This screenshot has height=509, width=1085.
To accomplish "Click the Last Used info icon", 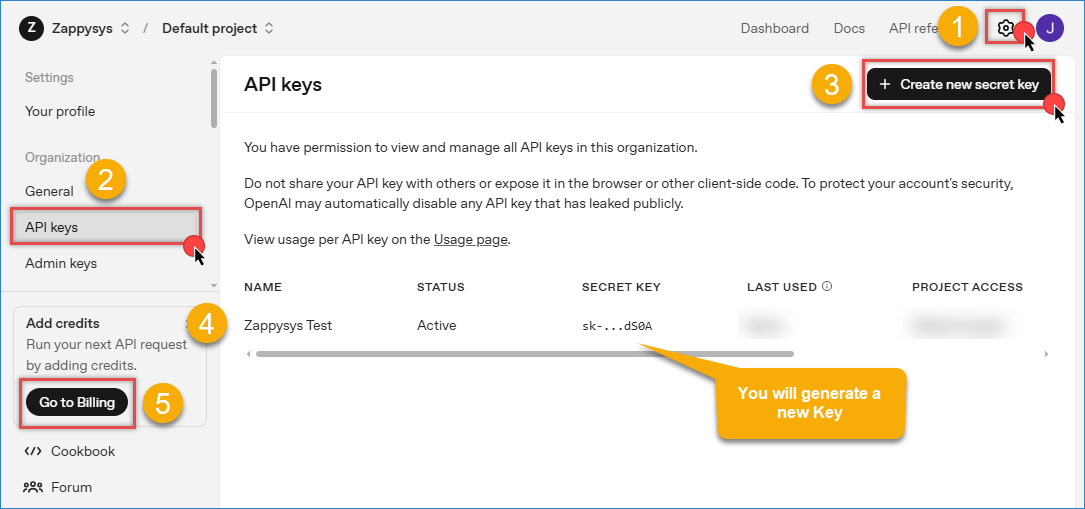I will pos(827,287).
